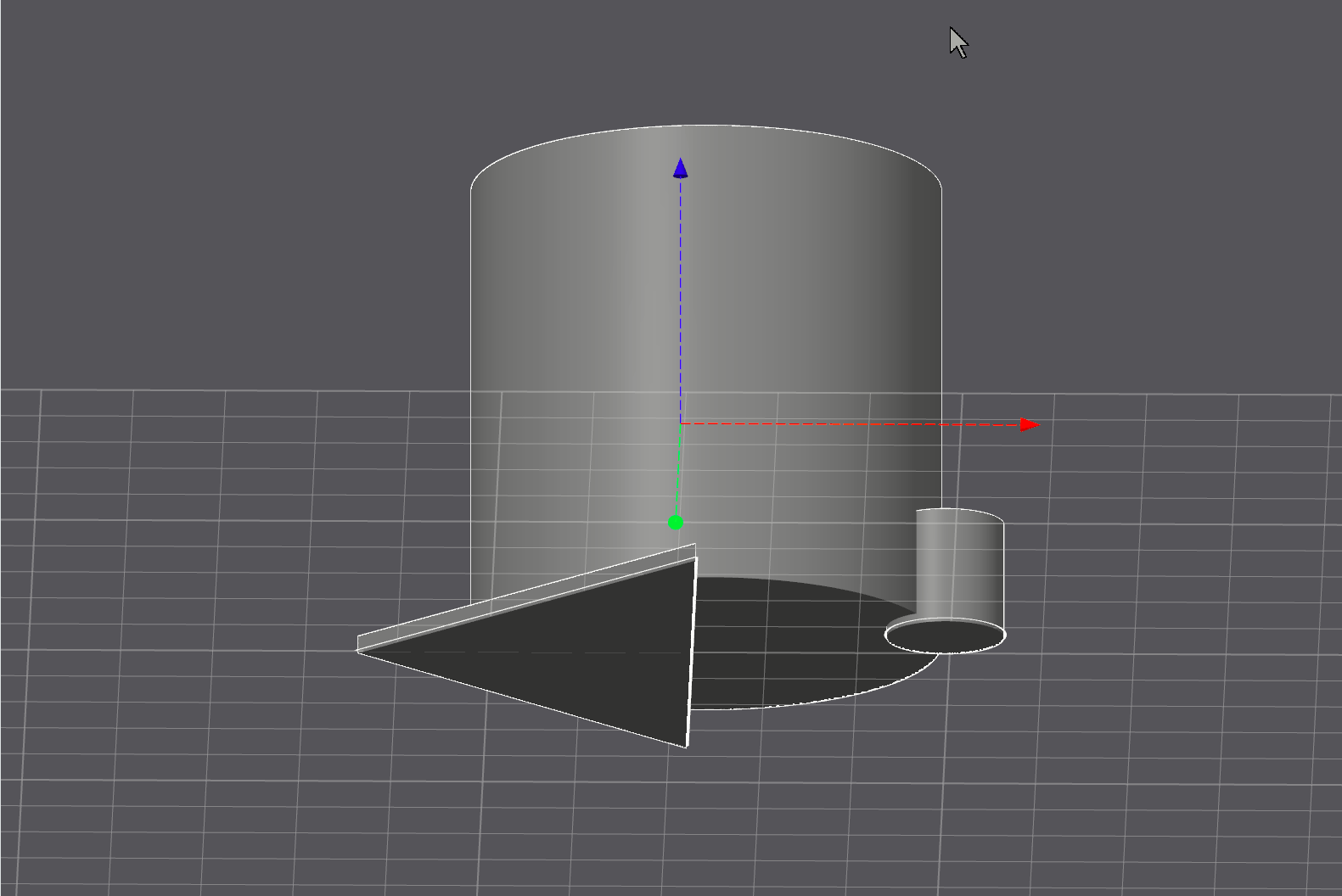Click the small cylinder's bottom elliptical face

[946, 636]
